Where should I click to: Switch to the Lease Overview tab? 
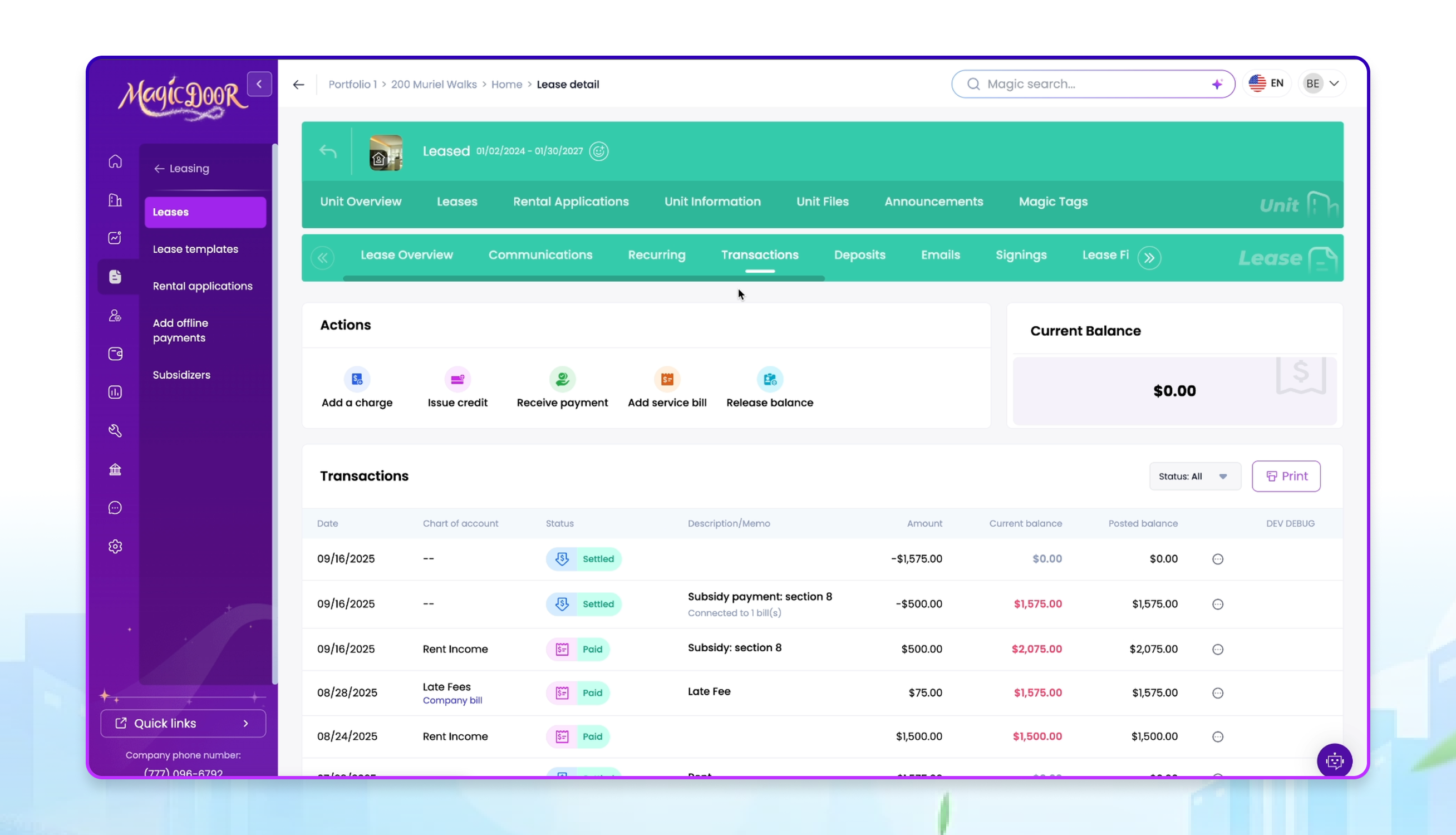(x=406, y=255)
